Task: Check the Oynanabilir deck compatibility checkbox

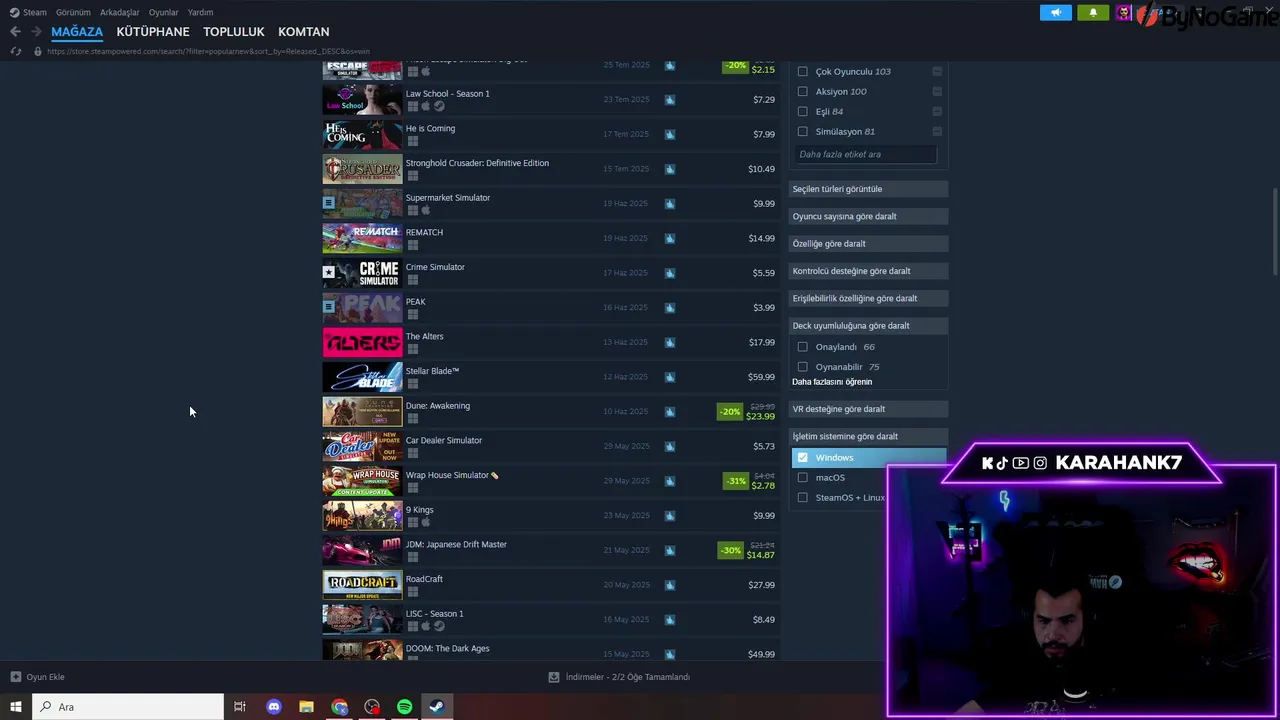Action: [802, 367]
